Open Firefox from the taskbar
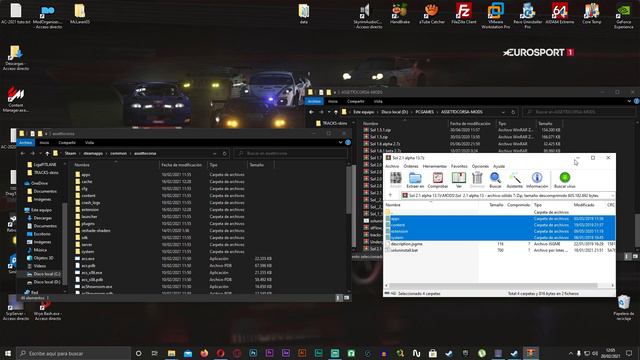The height and width of the screenshot is (360, 640). point(204,353)
